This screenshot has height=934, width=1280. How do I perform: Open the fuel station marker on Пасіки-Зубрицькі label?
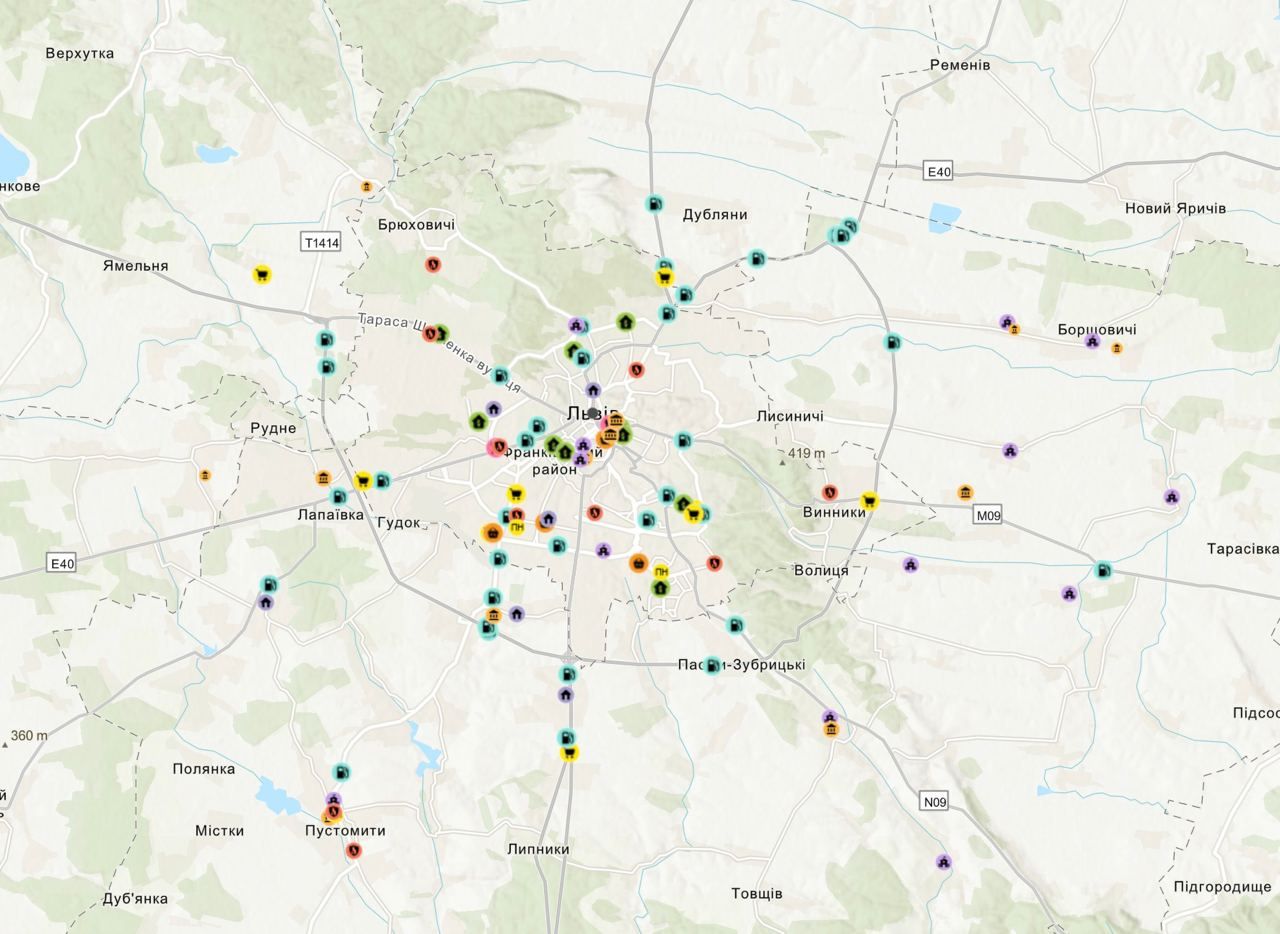712,665
